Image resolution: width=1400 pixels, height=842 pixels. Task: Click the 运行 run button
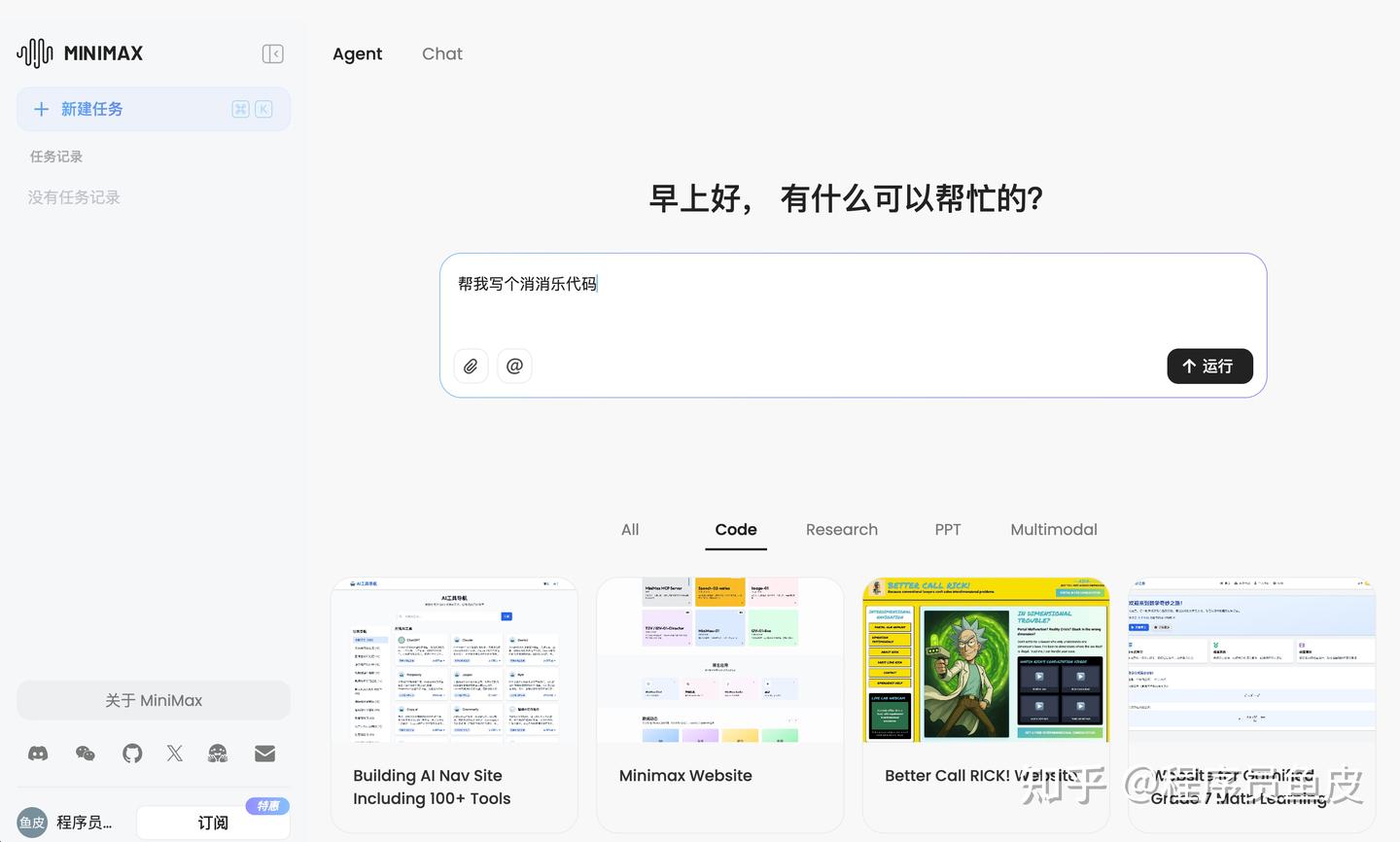(x=1209, y=367)
